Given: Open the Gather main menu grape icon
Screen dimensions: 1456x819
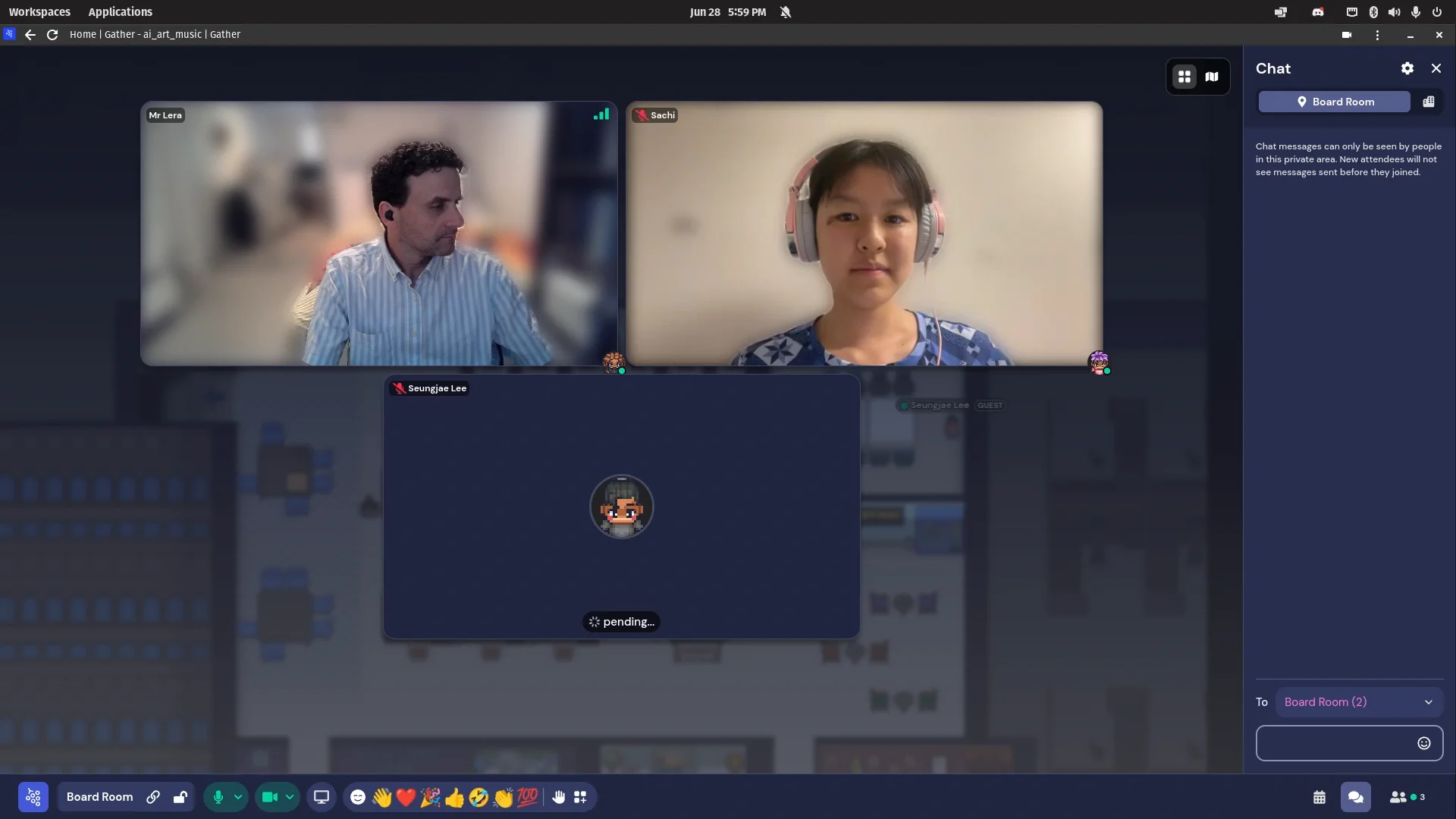Looking at the screenshot, I should [33, 797].
